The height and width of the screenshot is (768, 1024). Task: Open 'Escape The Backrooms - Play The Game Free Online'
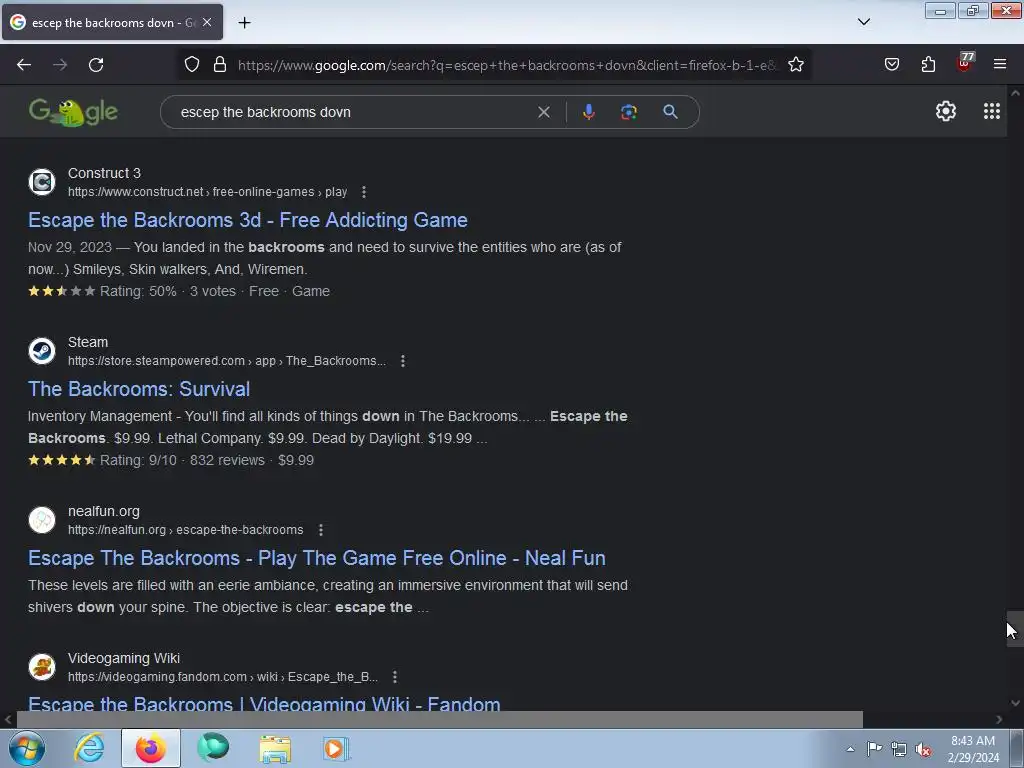(x=317, y=558)
